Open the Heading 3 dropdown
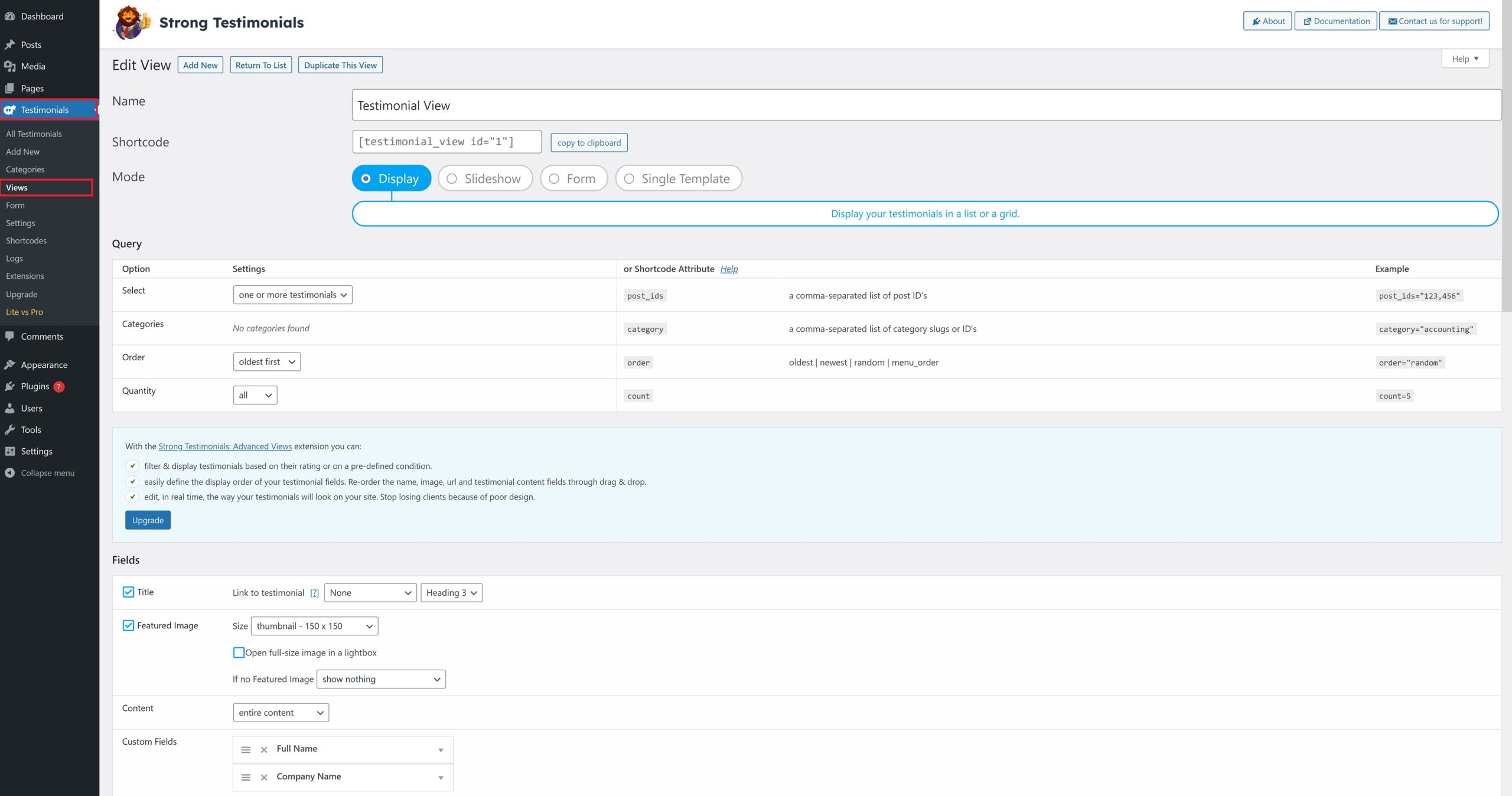Image resolution: width=1512 pixels, height=796 pixels. [x=451, y=593]
